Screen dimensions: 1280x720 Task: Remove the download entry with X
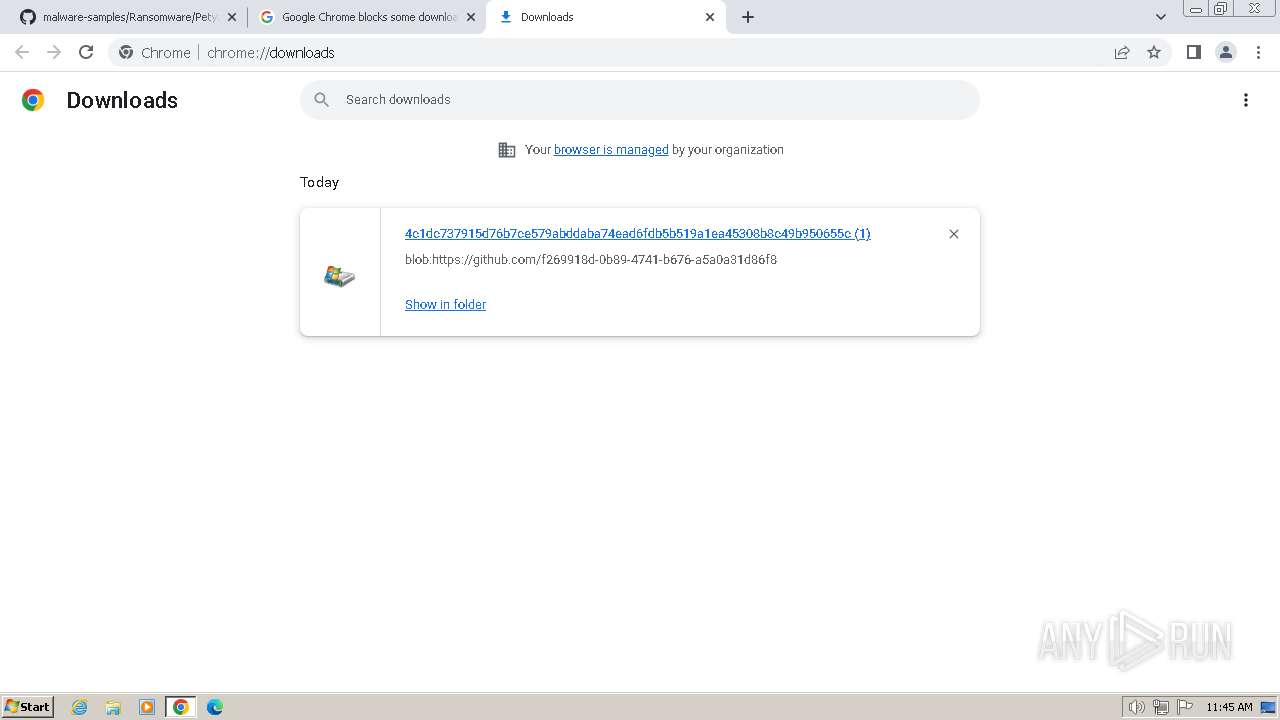click(x=954, y=234)
